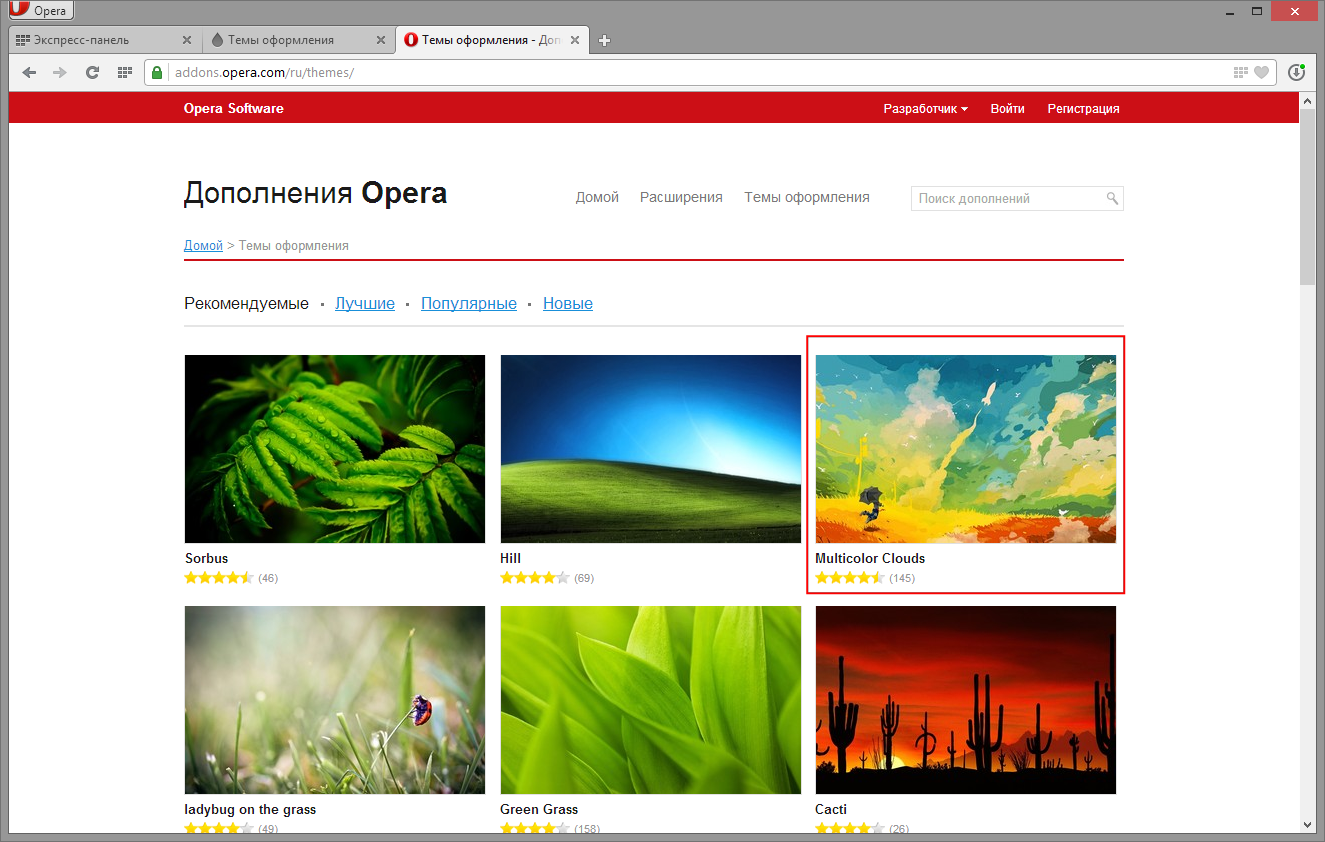Open Speed Dial grid icon in toolbar
The image size is (1325, 842).
124,72
